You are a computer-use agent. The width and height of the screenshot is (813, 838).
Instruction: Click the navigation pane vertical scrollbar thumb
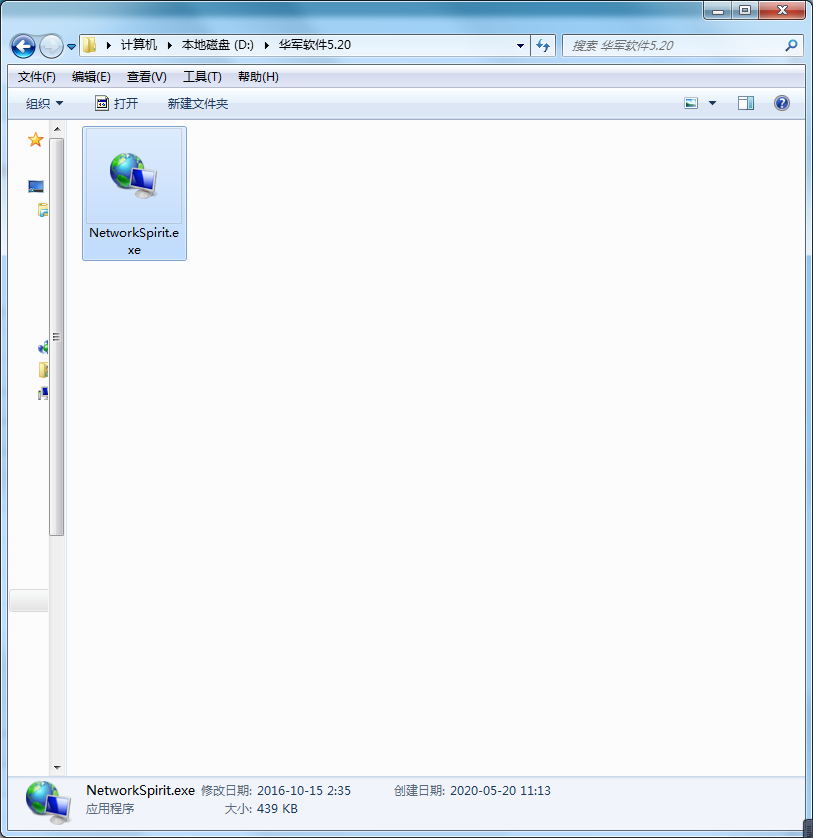[56, 337]
